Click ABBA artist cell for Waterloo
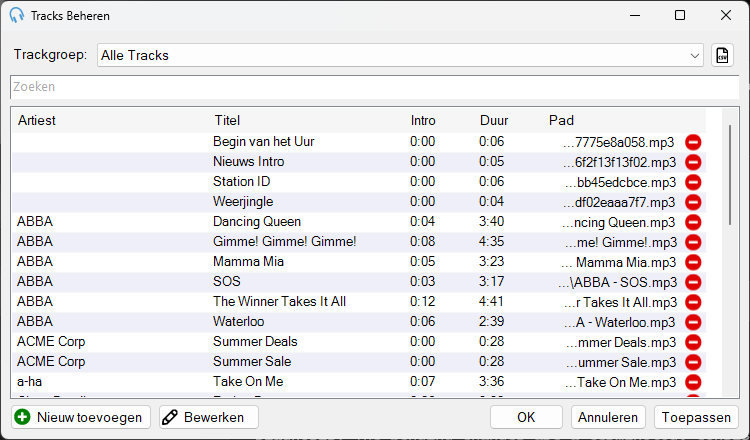 34,322
